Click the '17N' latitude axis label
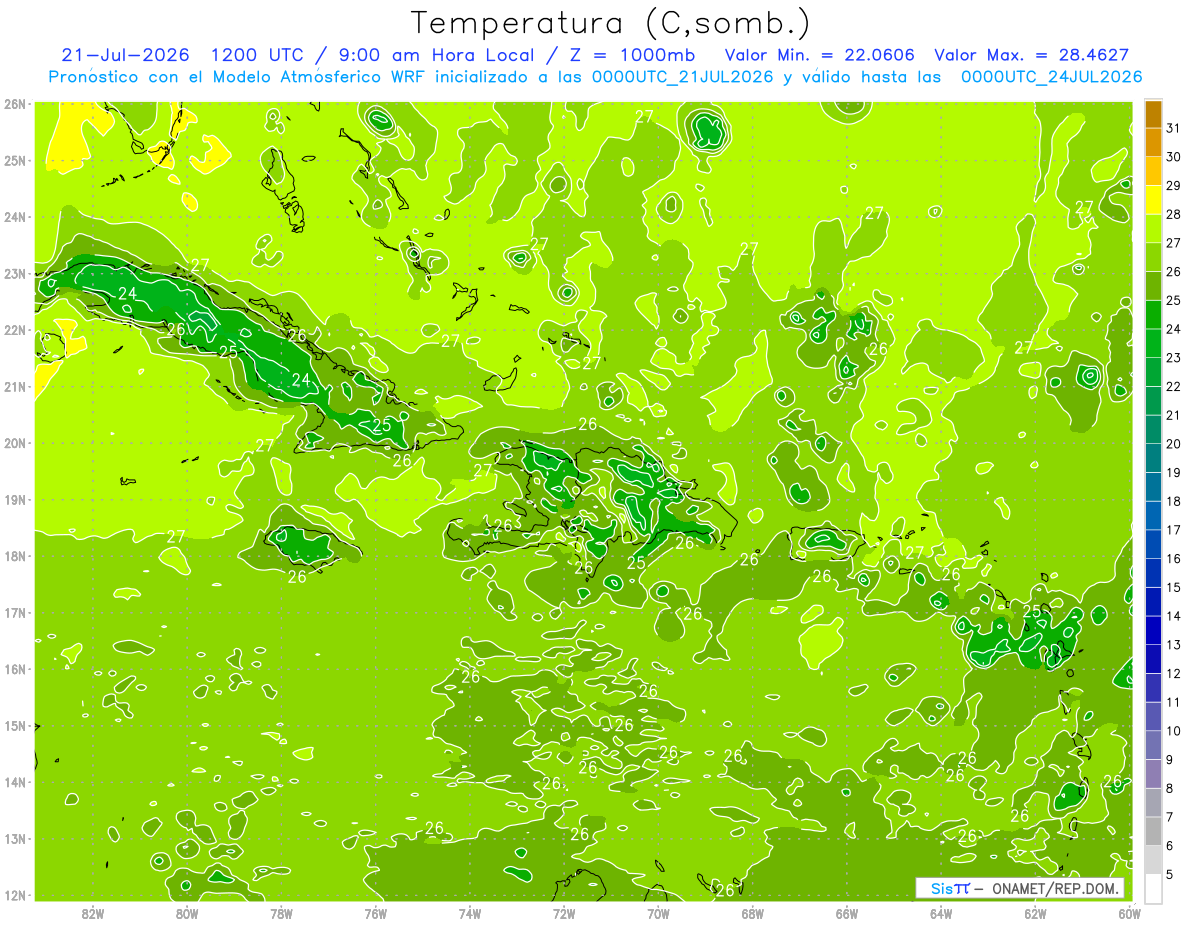1200x927 pixels. pyautogui.click(x=14, y=613)
